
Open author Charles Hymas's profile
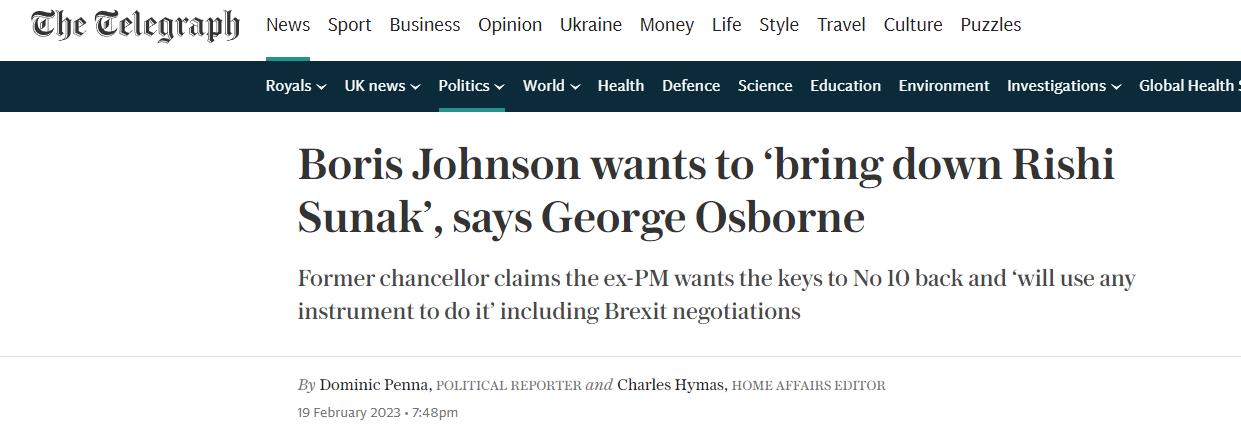(x=672, y=385)
